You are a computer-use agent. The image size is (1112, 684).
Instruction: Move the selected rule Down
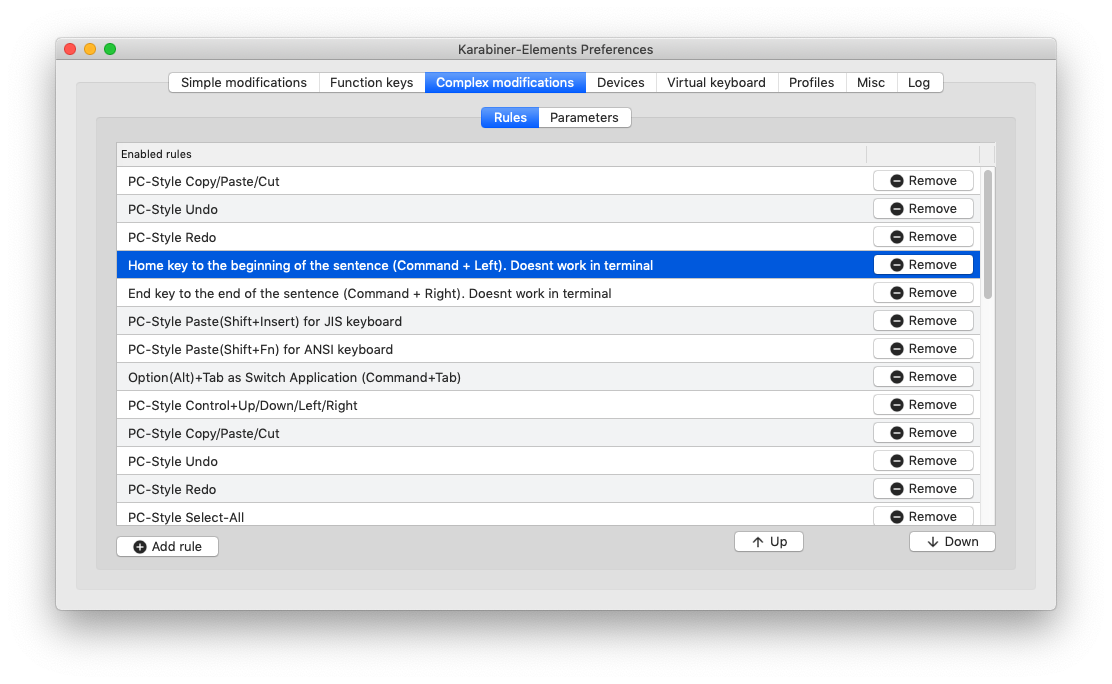click(x=952, y=541)
